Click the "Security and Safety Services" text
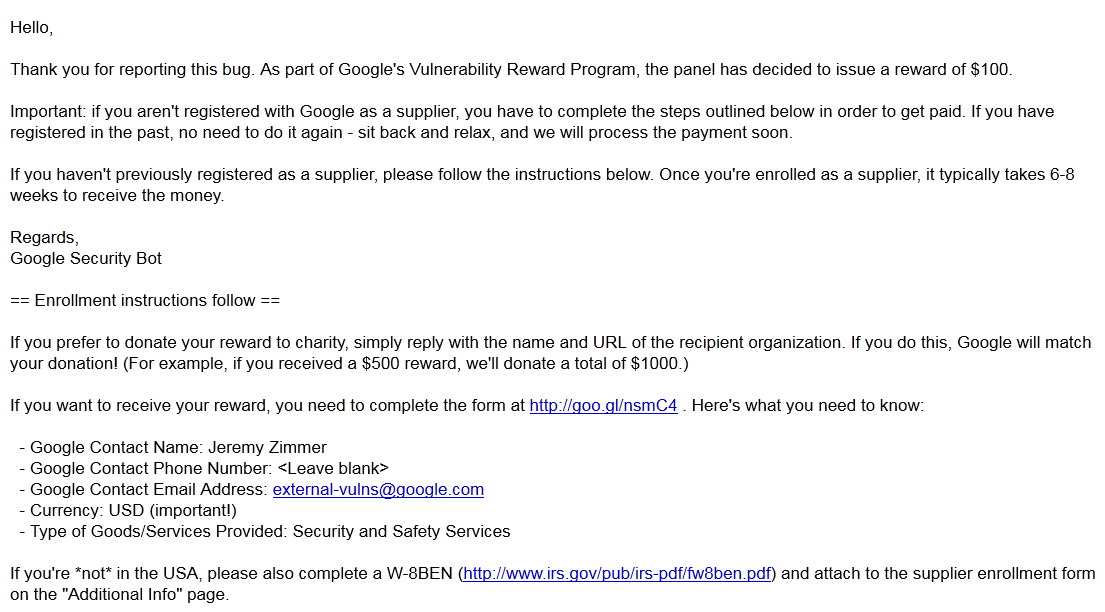This screenshot has width=1105, height=612. [x=401, y=532]
